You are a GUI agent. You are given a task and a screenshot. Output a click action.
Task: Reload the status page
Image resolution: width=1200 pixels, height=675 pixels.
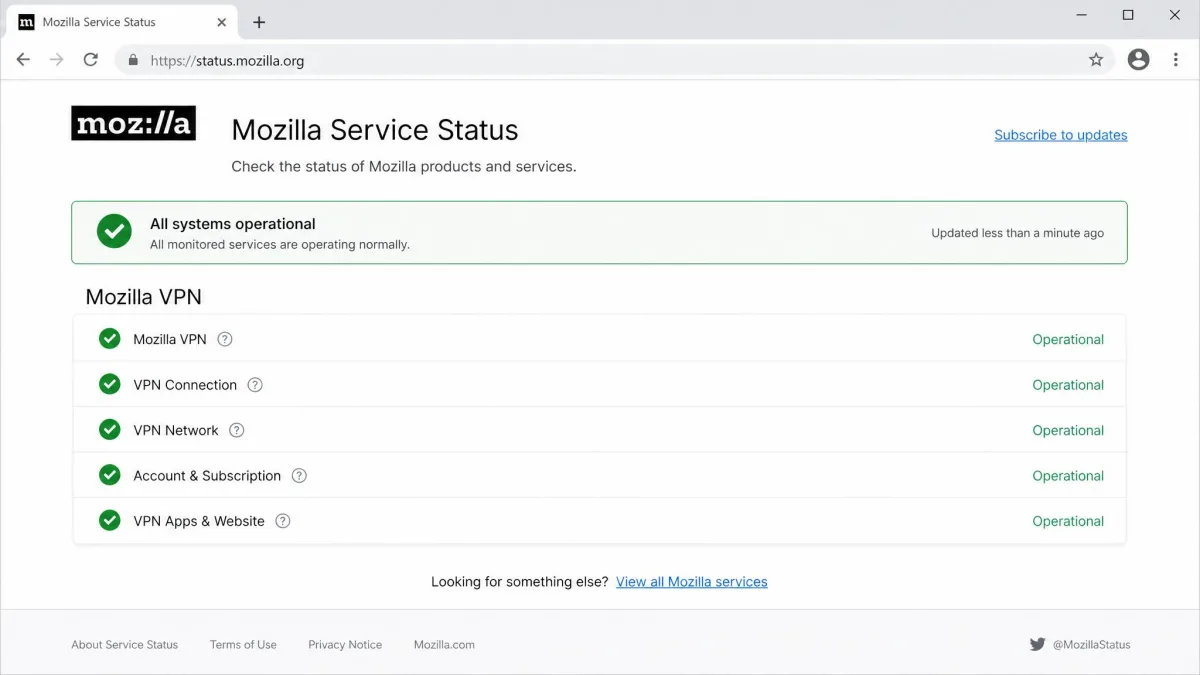(91, 60)
